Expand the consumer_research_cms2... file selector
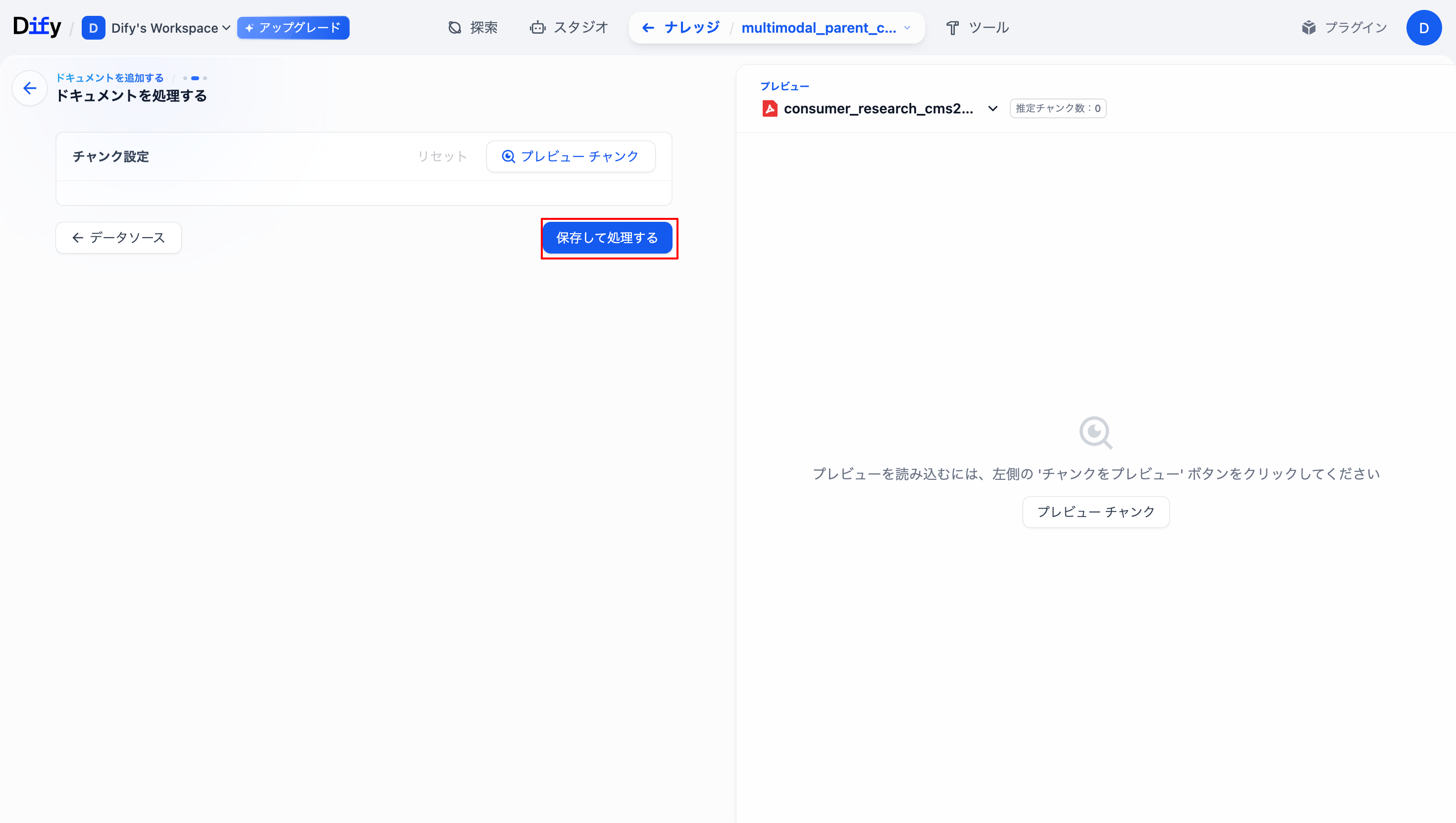This screenshot has width=1456, height=823. (x=992, y=108)
